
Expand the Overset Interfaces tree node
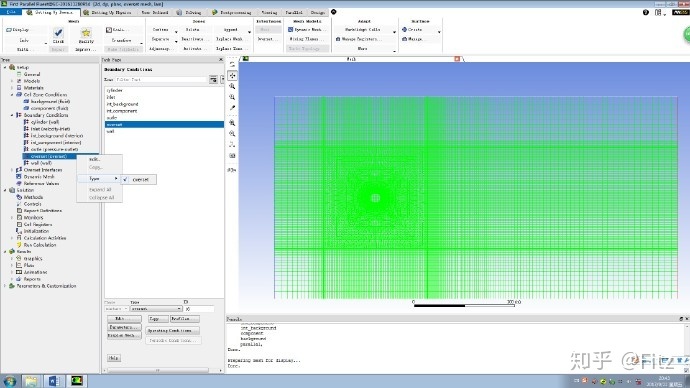point(12,170)
